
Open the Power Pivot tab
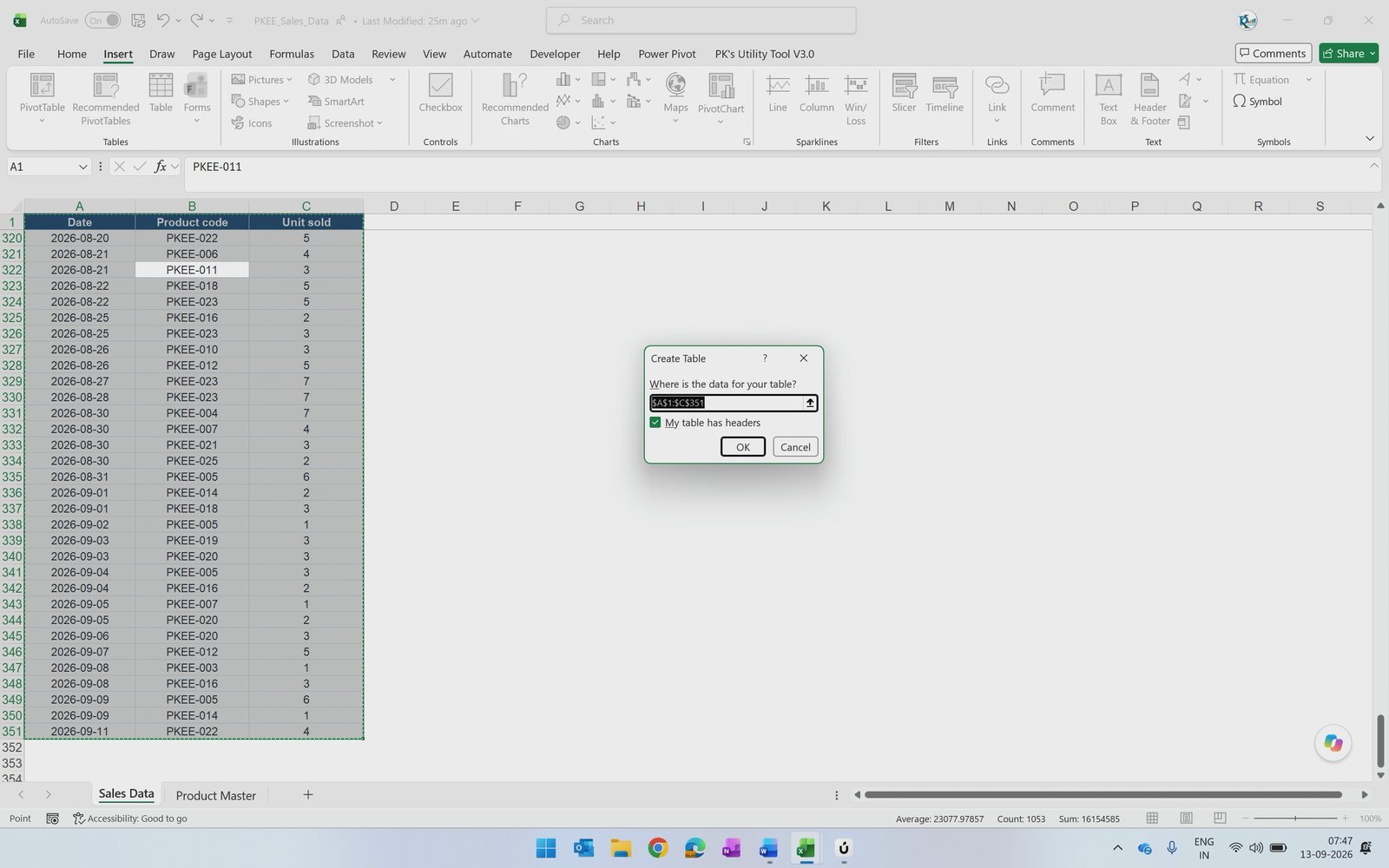667,54
